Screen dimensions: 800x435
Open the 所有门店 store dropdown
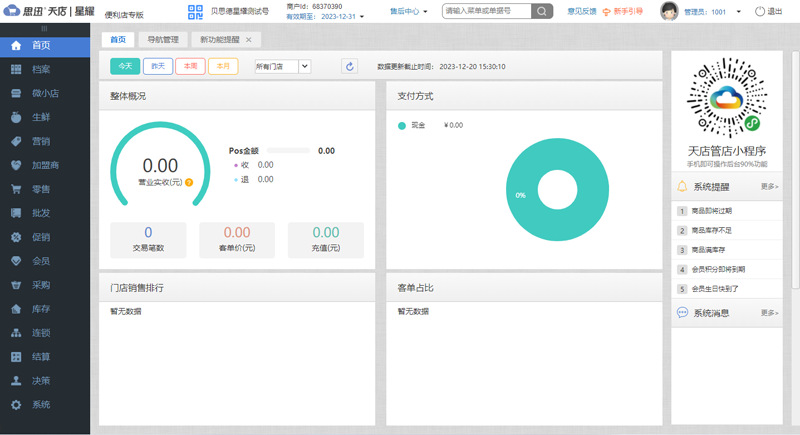[x=283, y=66]
